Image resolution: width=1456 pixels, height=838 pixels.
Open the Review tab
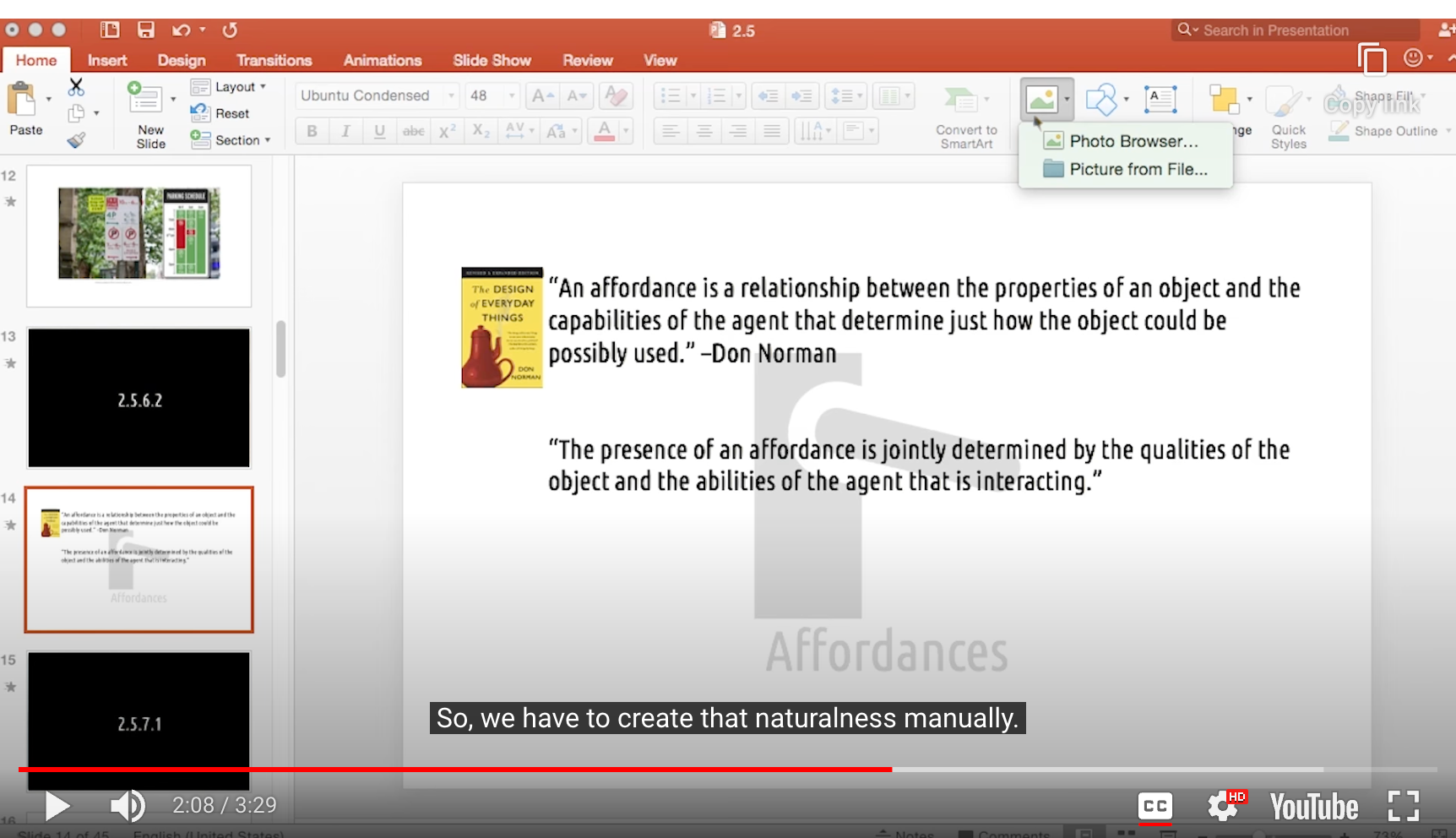tap(588, 61)
